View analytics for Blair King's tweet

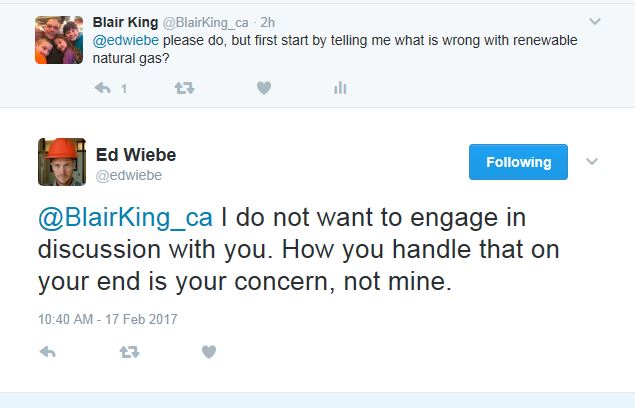(x=340, y=88)
